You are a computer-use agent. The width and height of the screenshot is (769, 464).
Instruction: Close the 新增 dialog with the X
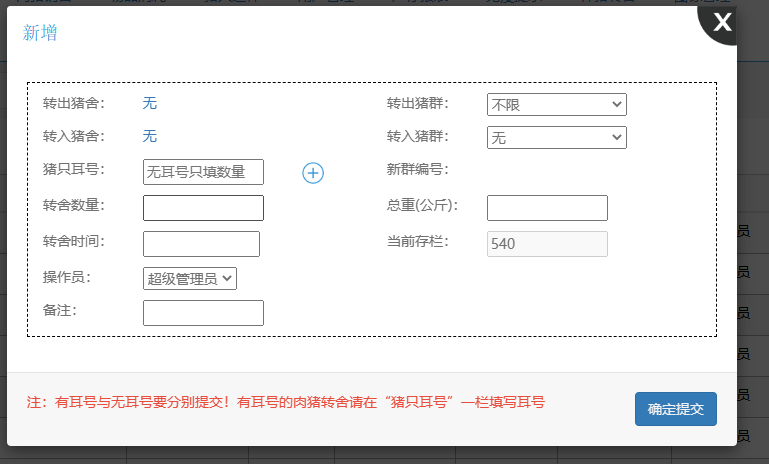pos(722,22)
